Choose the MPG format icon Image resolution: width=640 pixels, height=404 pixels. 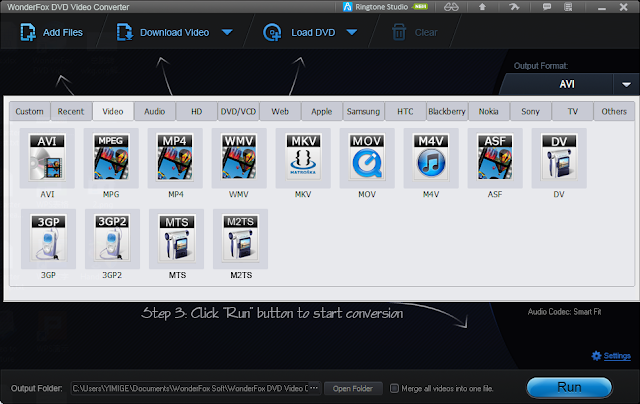tap(111, 158)
